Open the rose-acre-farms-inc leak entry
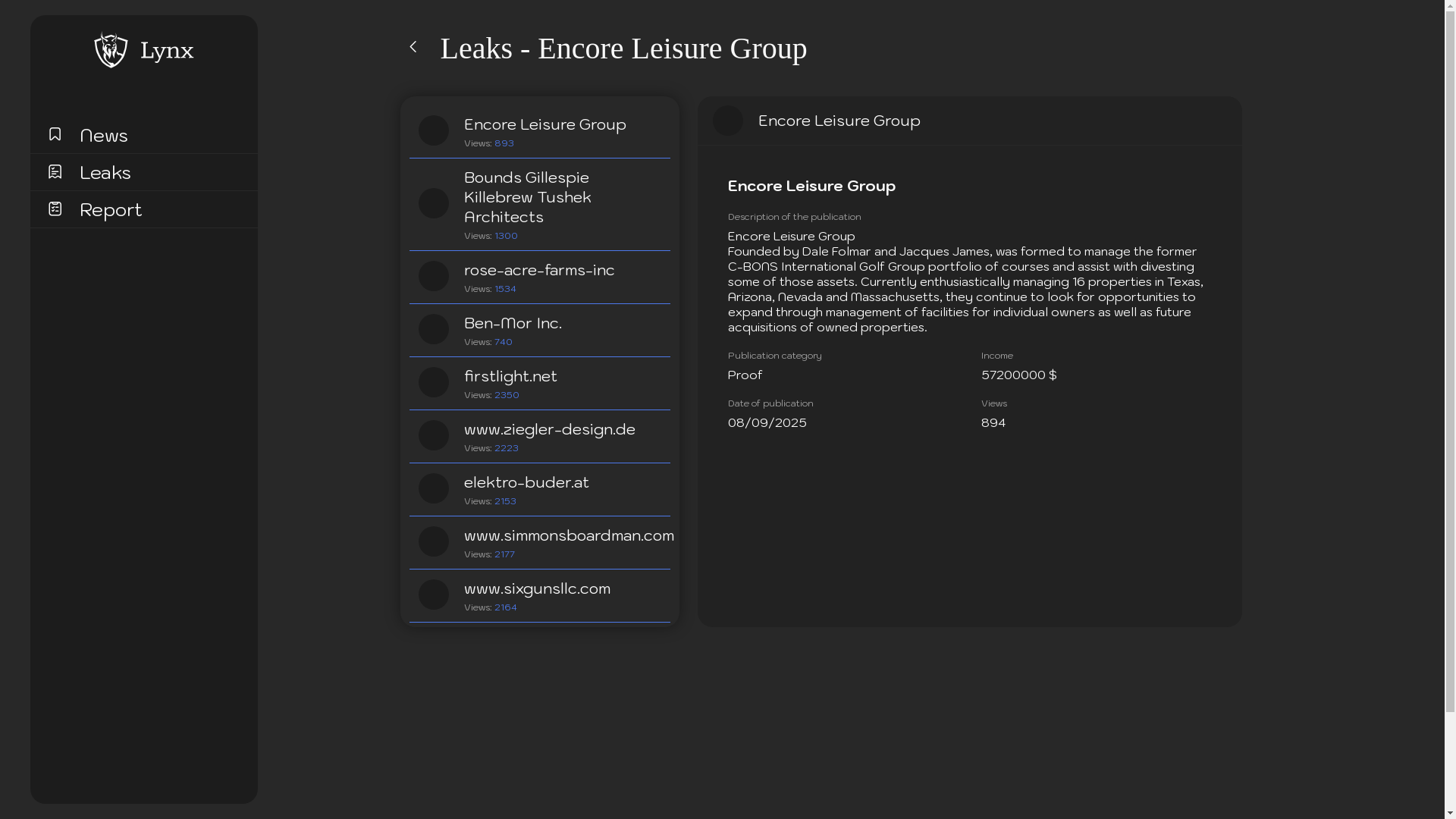 pos(539,270)
